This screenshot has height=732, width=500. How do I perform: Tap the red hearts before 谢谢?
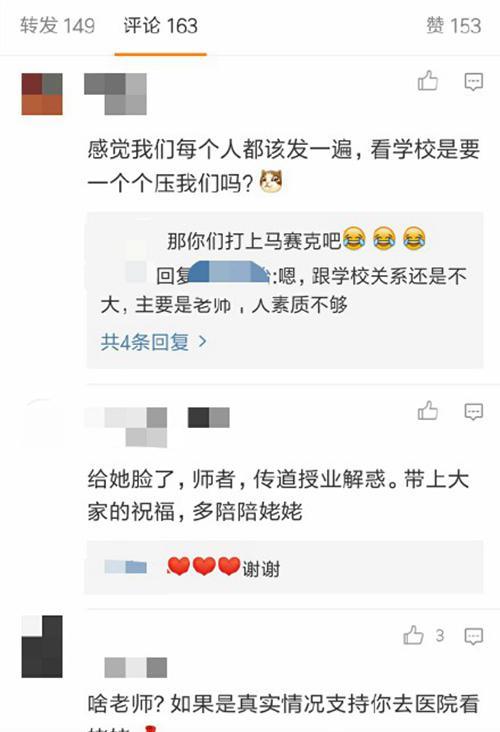(204, 566)
